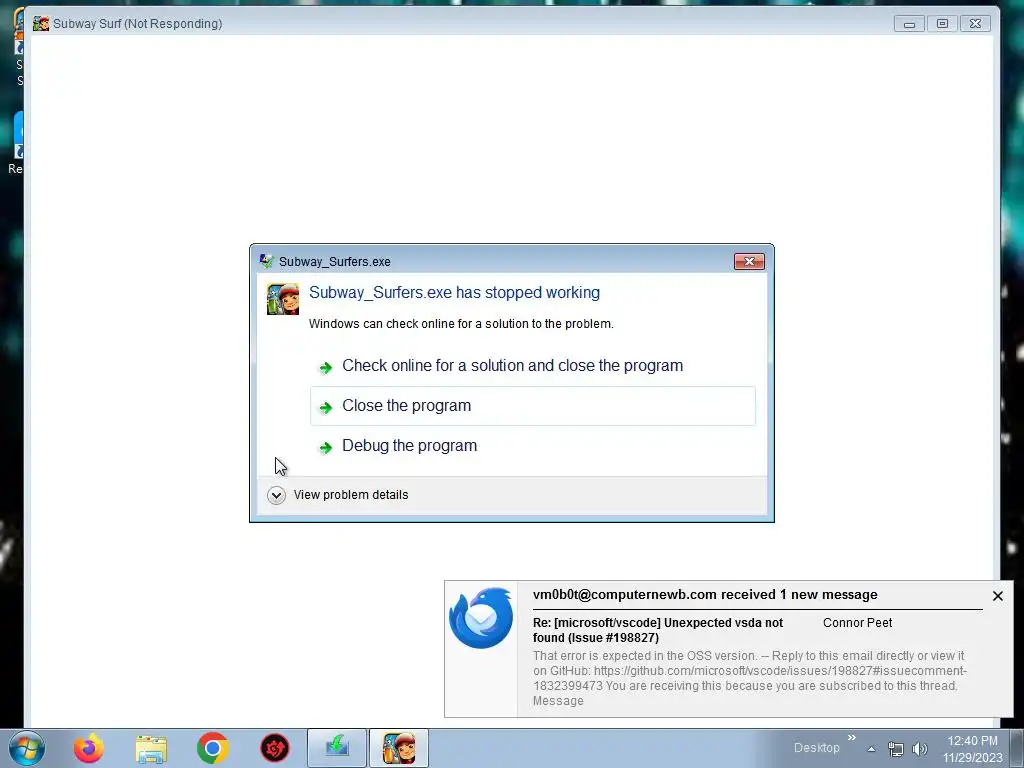Minimize the Subway Surf window
The width and height of the screenshot is (1024, 768).
909,24
